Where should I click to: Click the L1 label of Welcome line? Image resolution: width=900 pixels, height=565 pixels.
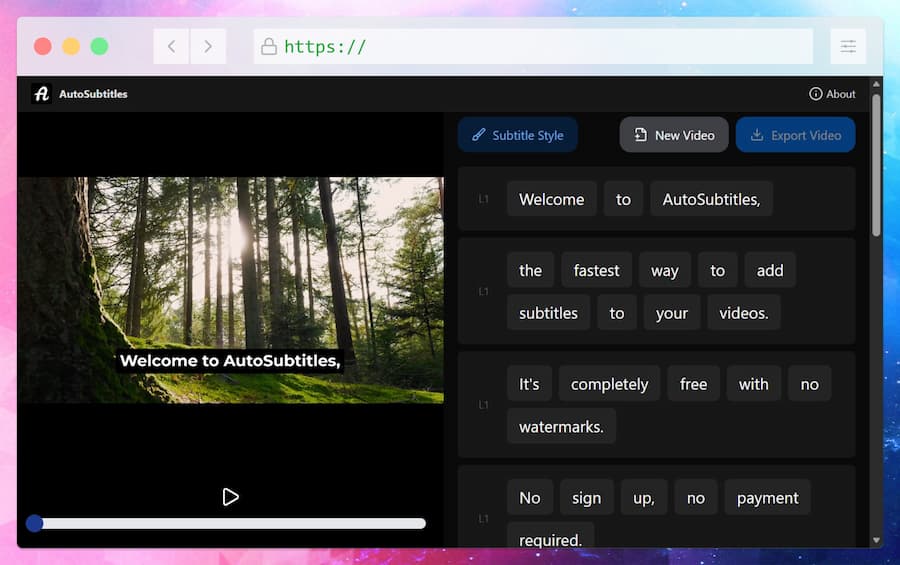click(483, 199)
